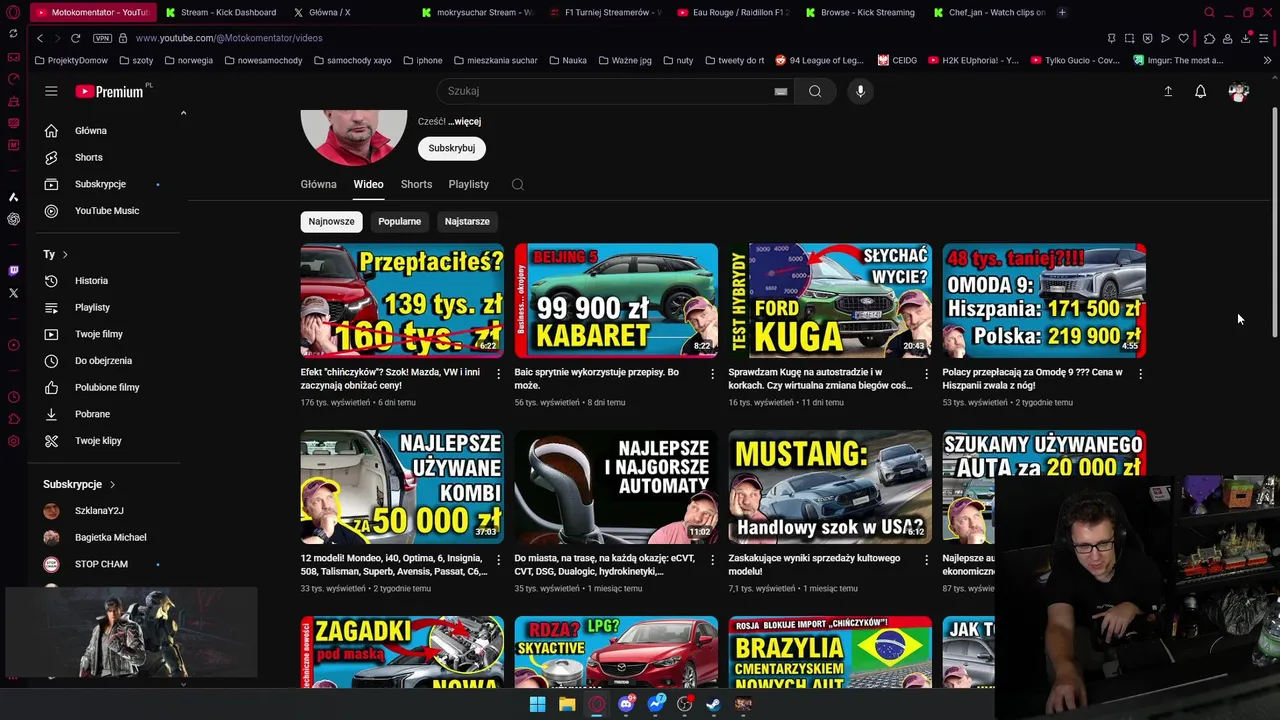Open the on-screen keyboard icon in search box
Screen dimensions: 1280x720
[781, 91]
